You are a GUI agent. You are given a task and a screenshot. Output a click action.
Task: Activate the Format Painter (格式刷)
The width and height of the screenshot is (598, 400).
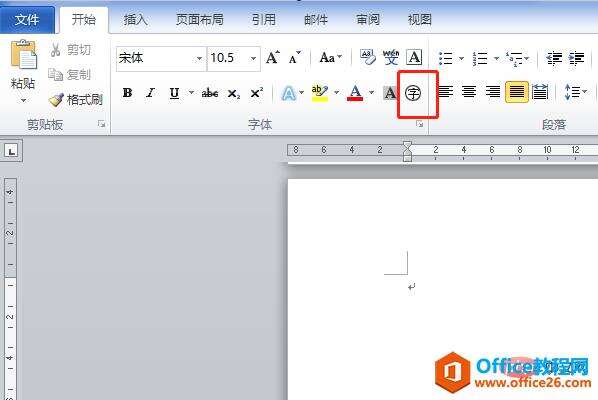pos(76,100)
